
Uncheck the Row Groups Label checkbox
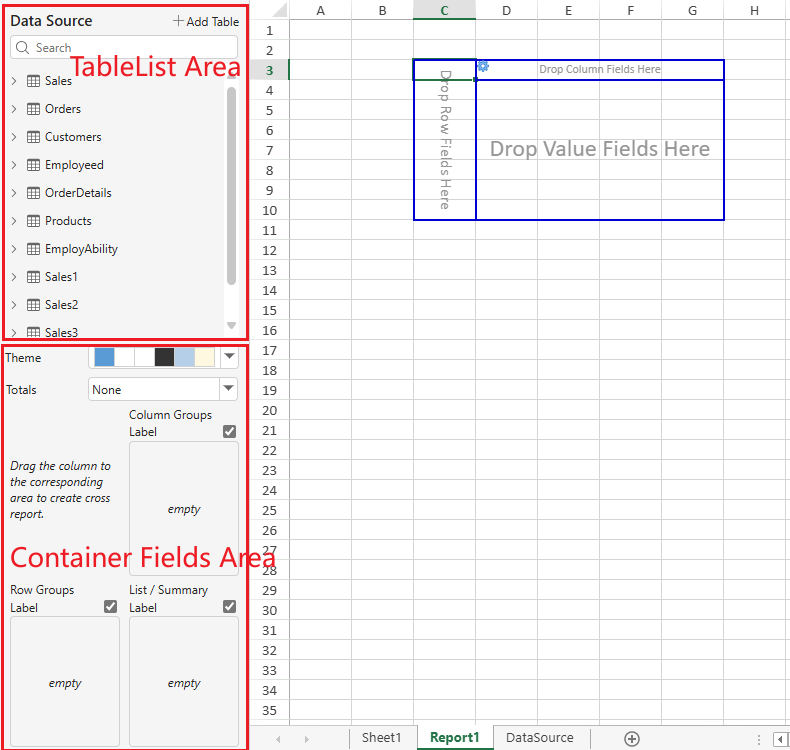(110, 606)
